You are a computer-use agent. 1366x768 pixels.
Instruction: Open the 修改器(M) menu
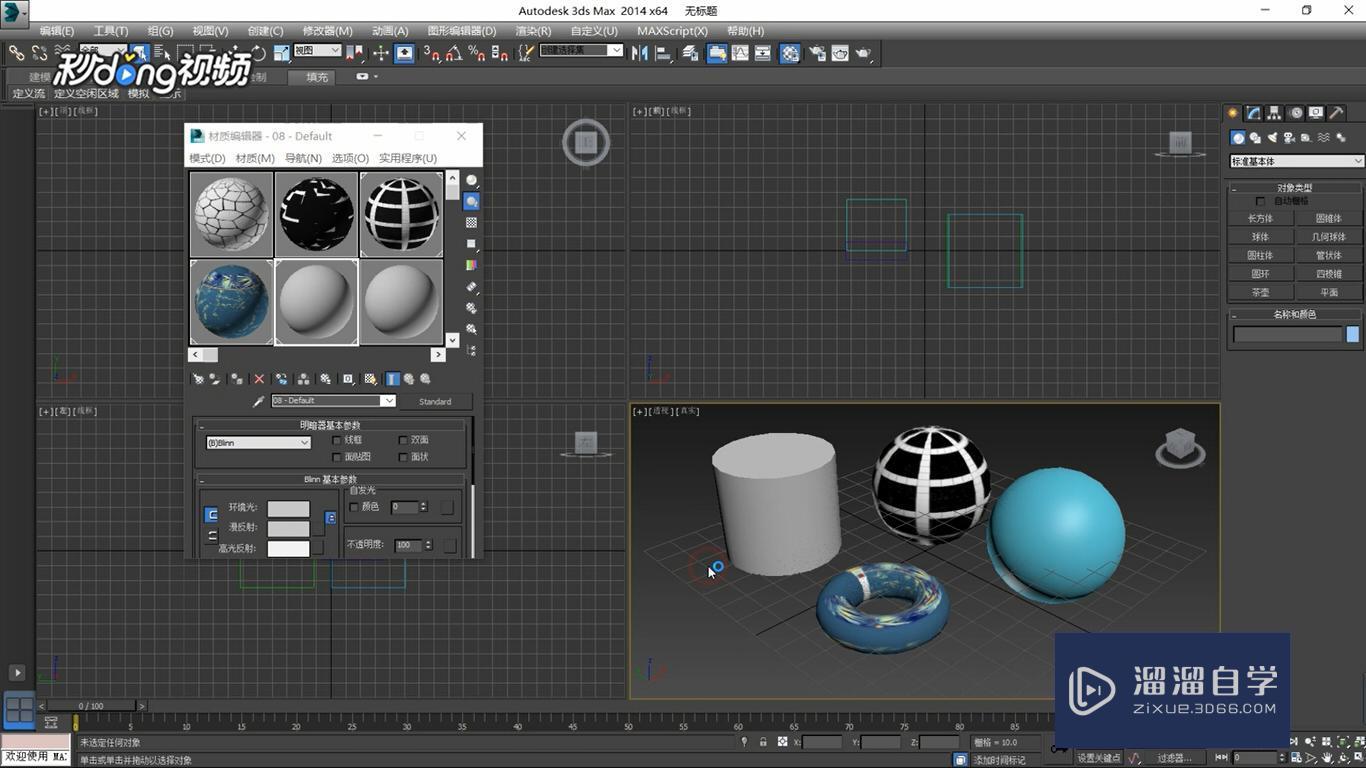click(327, 31)
